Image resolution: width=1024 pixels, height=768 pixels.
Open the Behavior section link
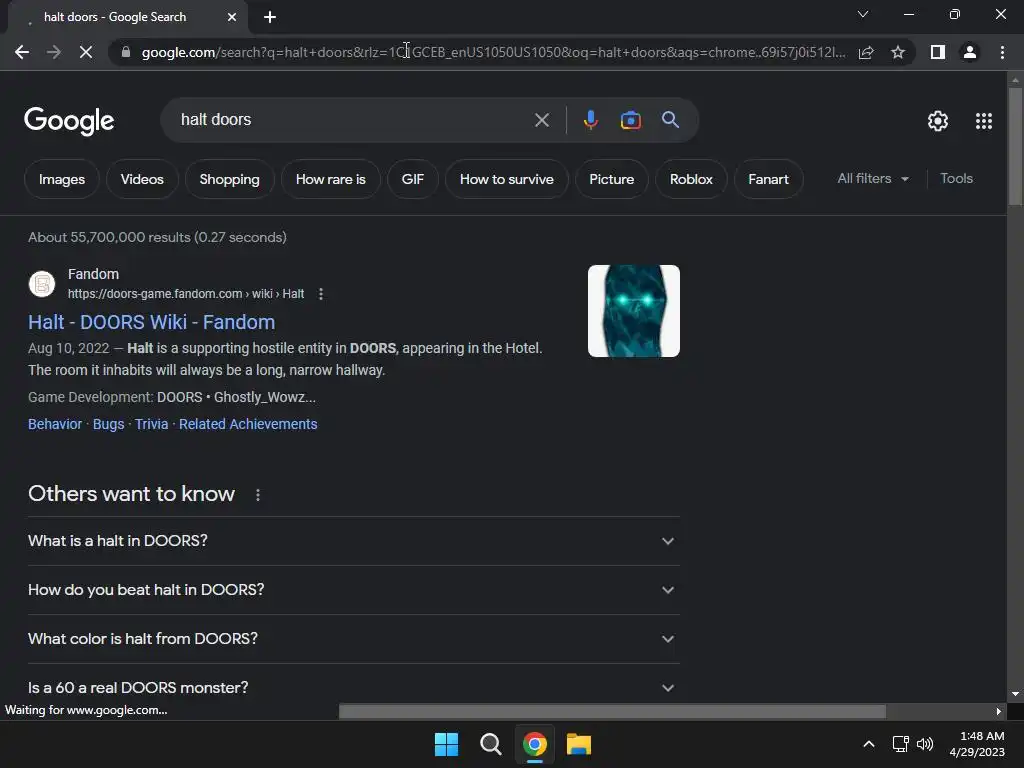[x=55, y=424]
